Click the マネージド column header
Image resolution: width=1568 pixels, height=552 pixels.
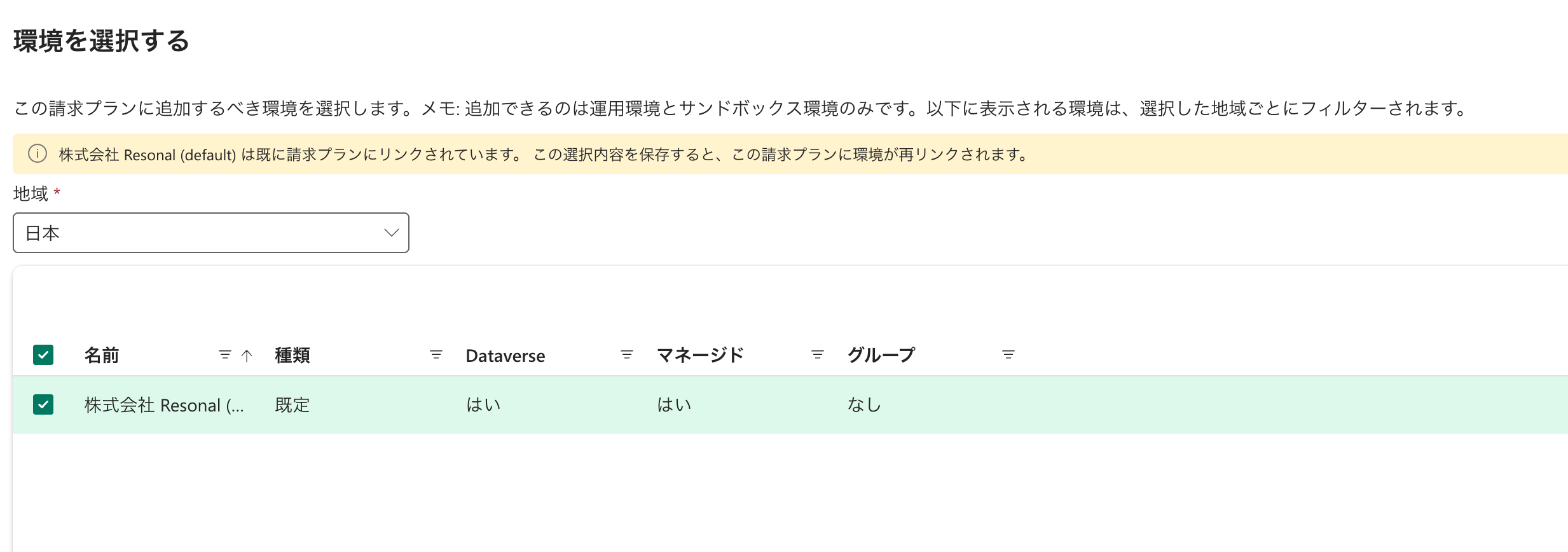coord(699,355)
